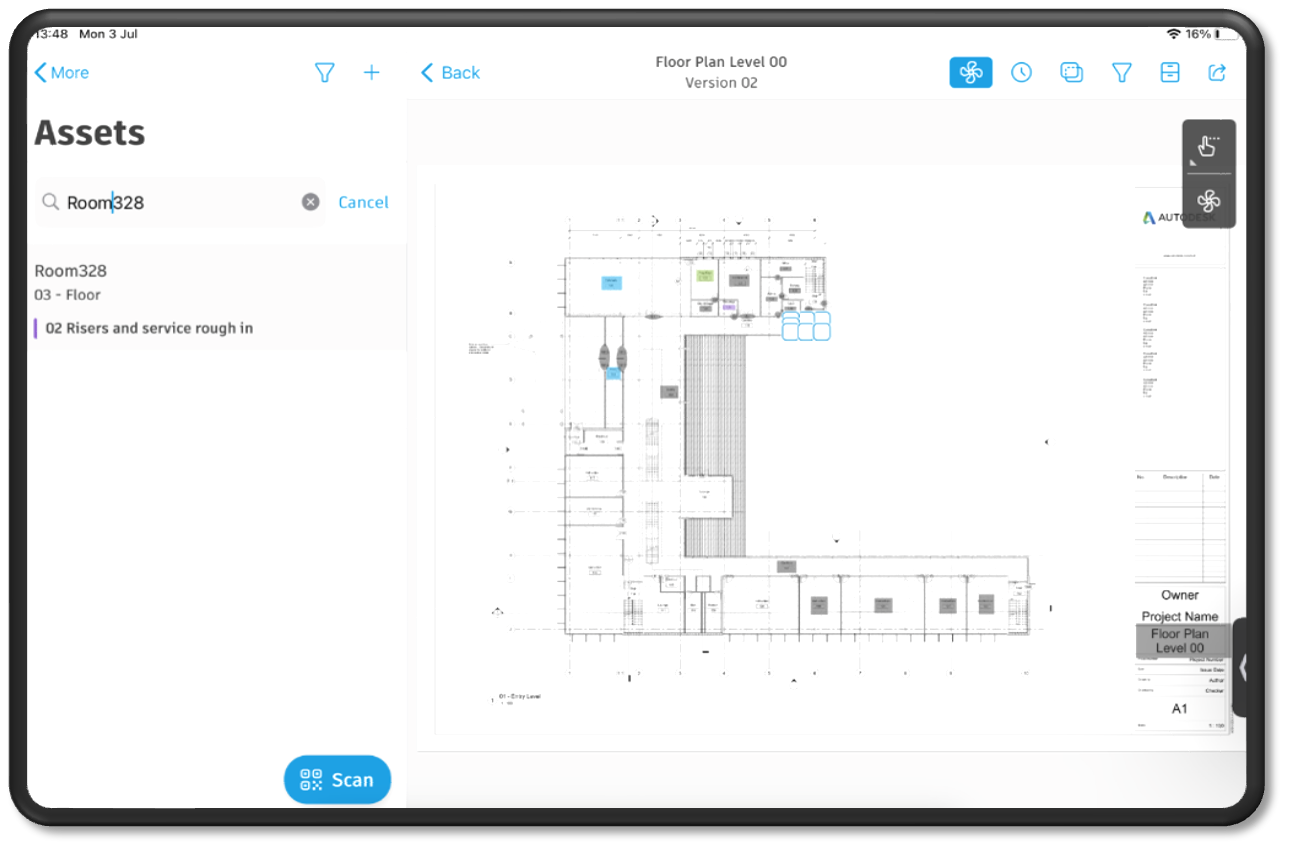Open the archive drawer icon in the toolbar

pos(1170,72)
